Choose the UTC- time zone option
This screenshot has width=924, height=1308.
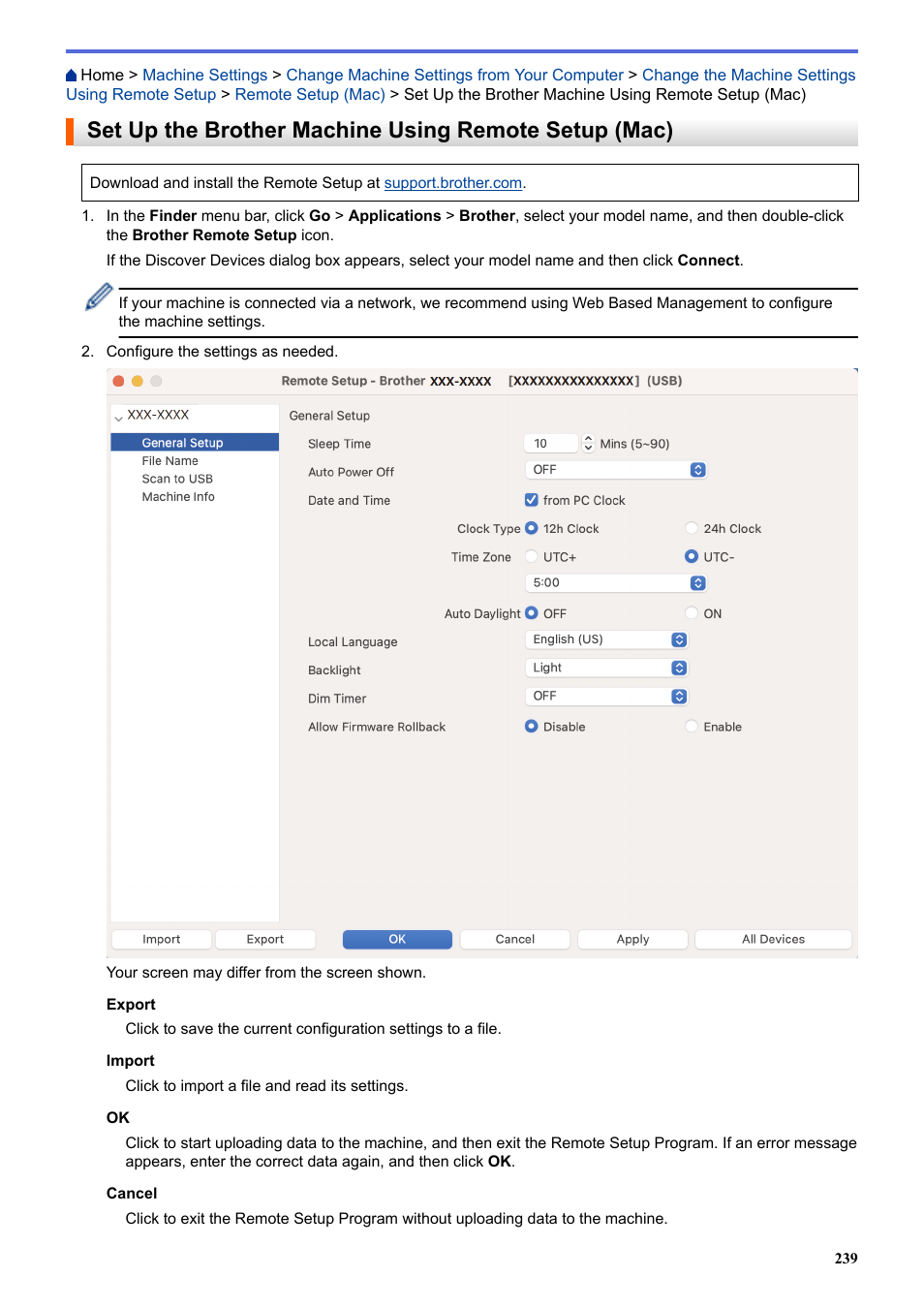692,557
